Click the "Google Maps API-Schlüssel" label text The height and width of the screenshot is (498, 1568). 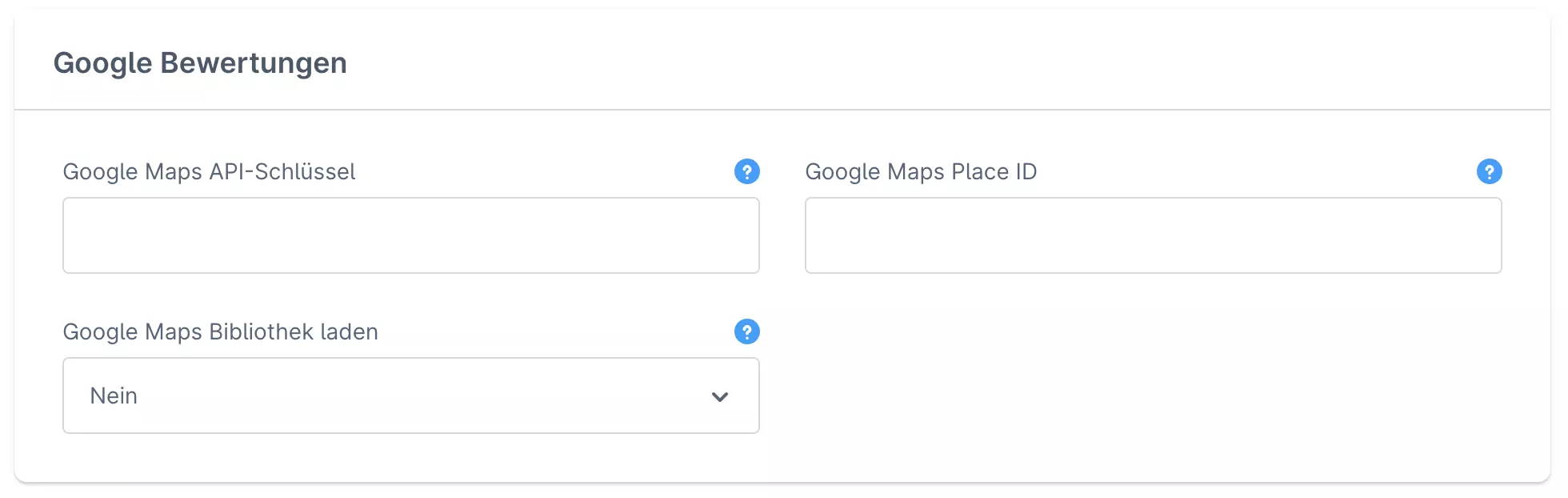click(x=209, y=171)
